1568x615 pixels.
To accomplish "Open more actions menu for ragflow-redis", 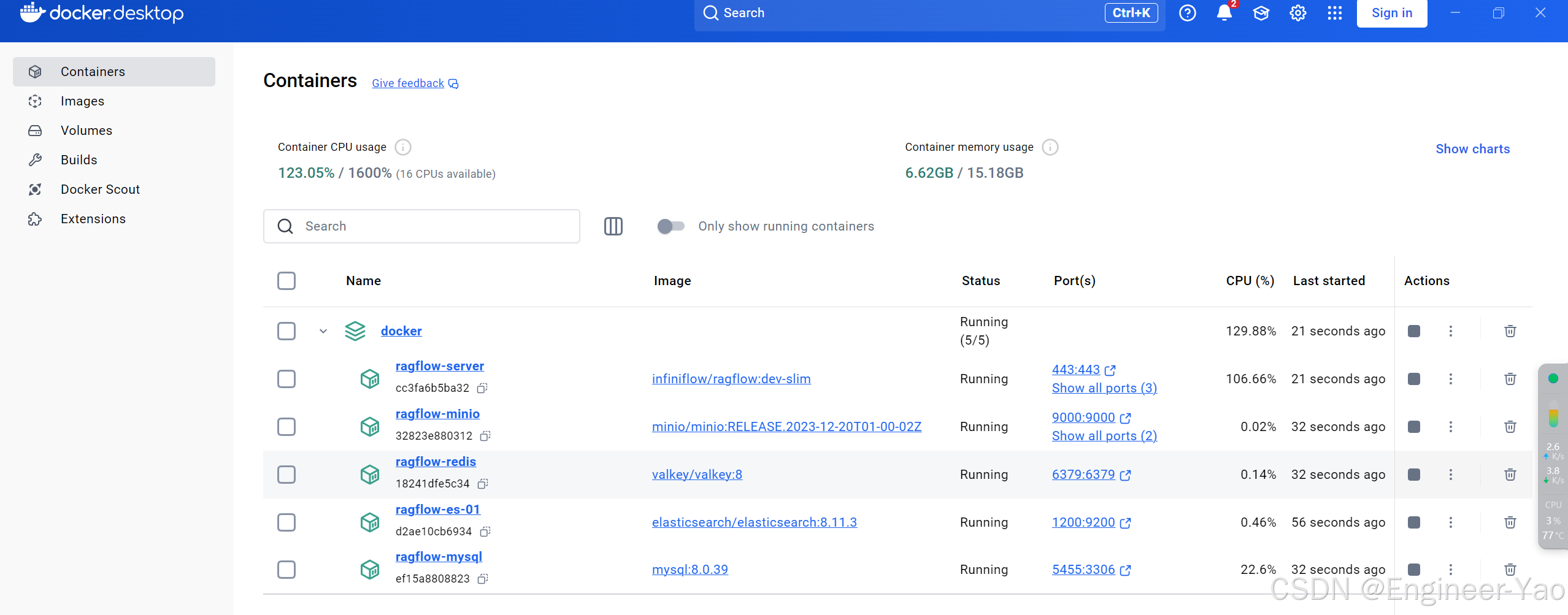I will 1451,475.
